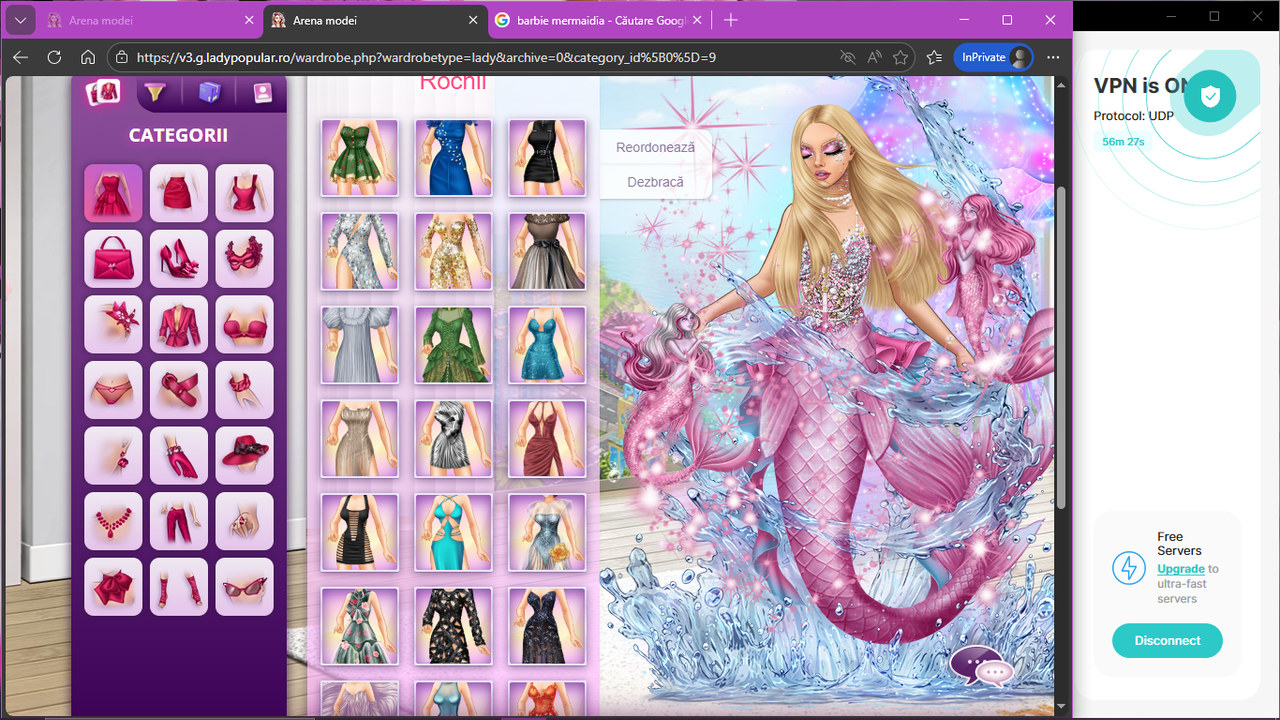Open the tab actions dropdown
This screenshot has height=720, width=1280.
(20, 20)
